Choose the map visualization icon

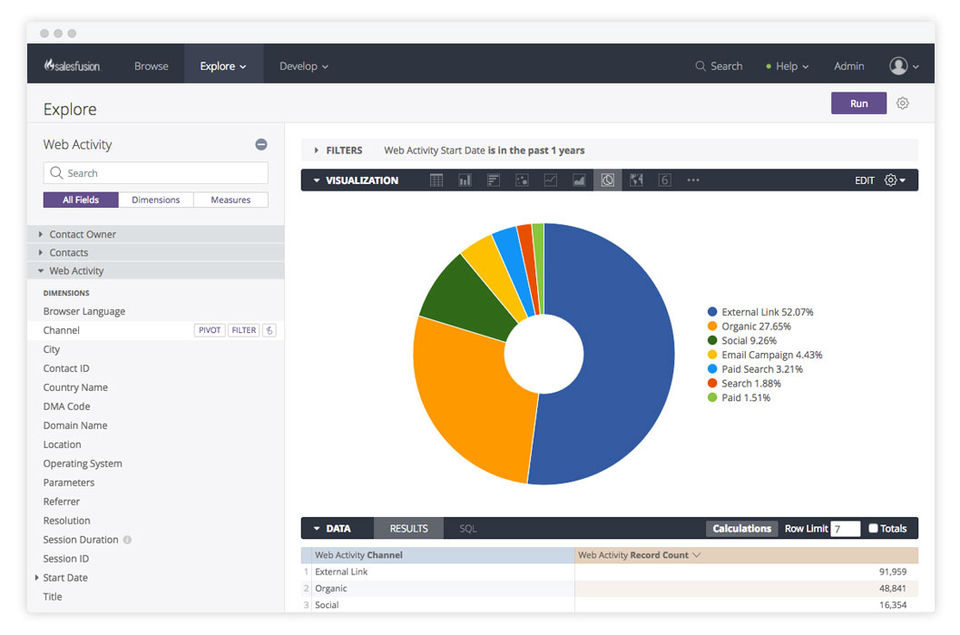coord(636,180)
